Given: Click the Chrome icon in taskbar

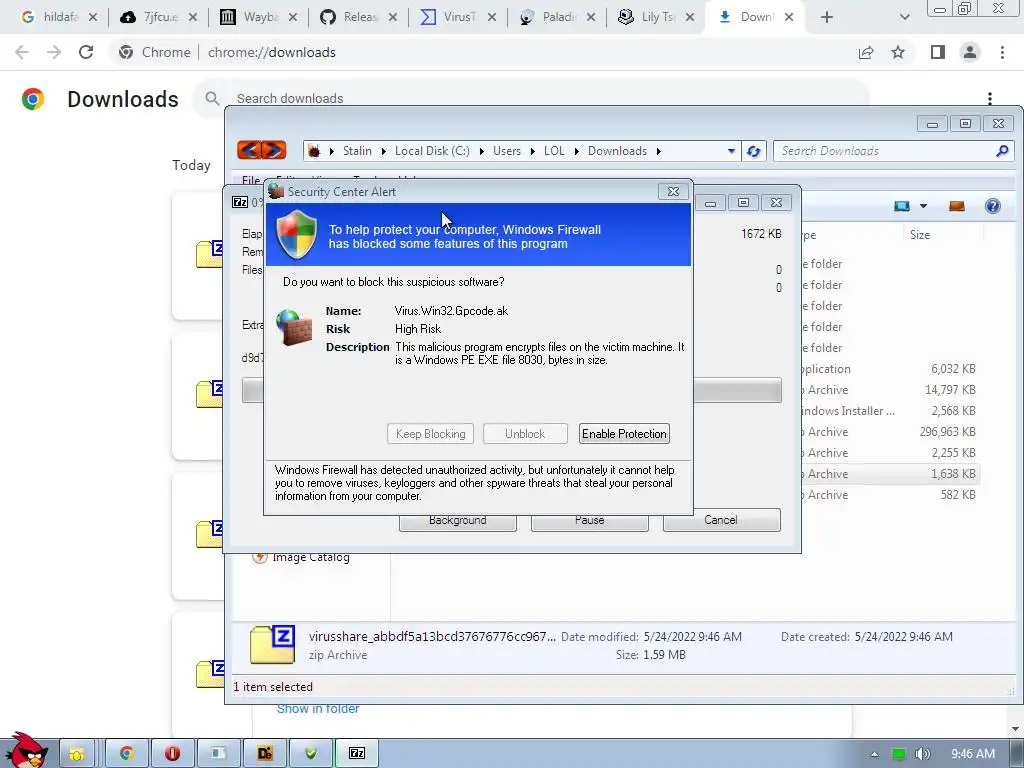Looking at the screenshot, I should coord(127,754).
